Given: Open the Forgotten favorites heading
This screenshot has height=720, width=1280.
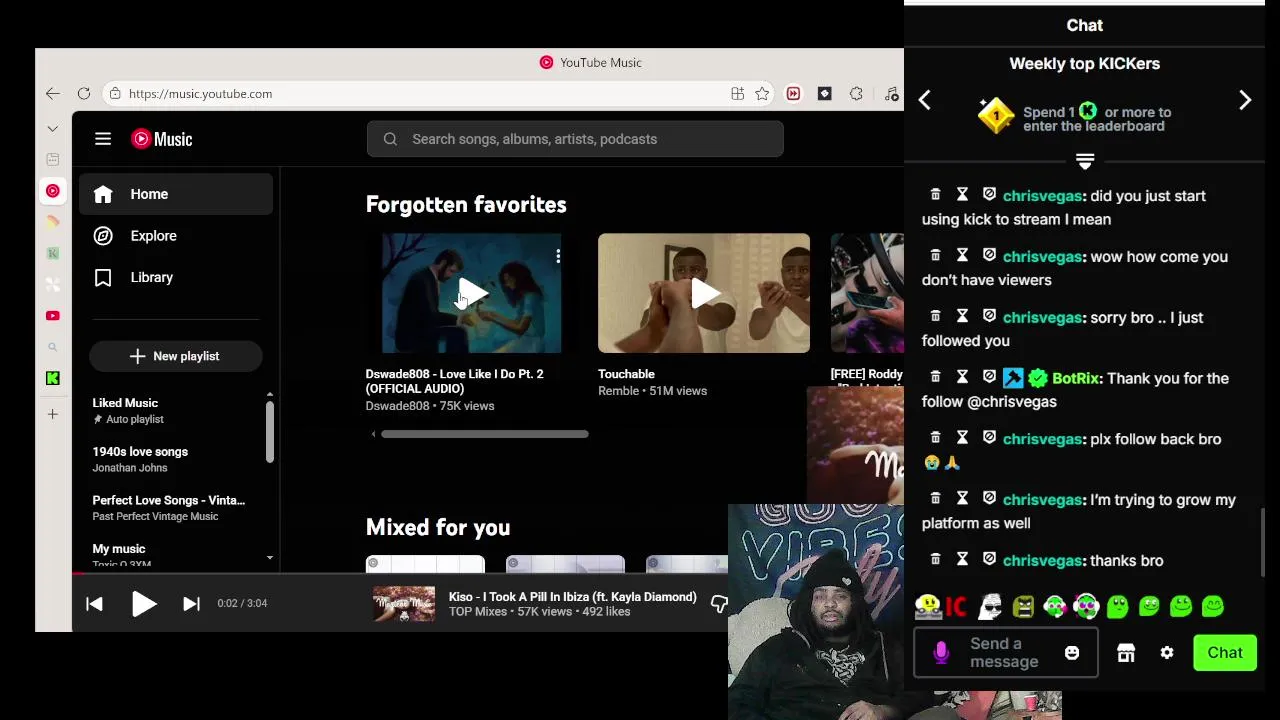Looking at the screenshot, I should click(466, 204).
